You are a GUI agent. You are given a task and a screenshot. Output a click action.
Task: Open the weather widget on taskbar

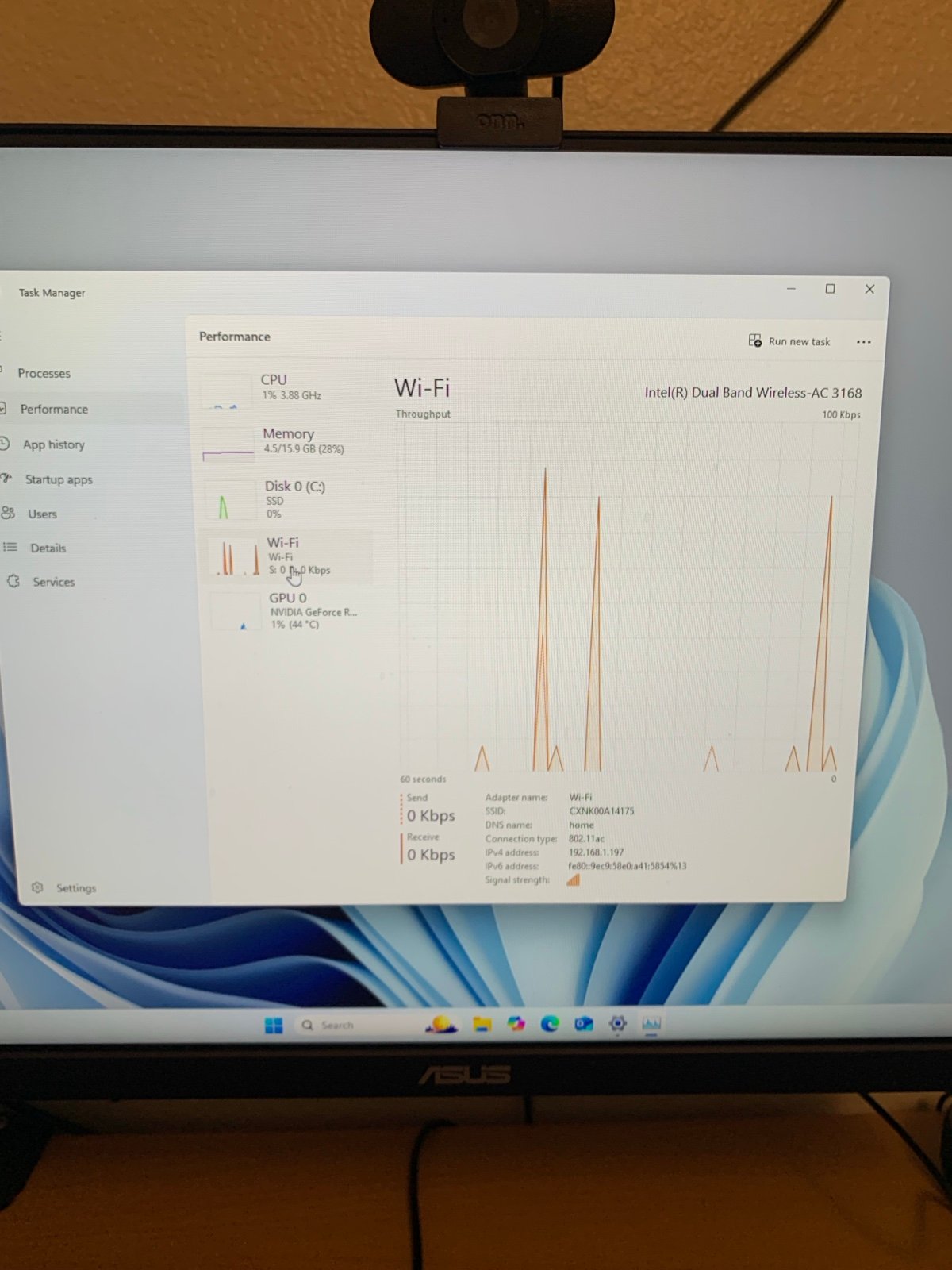(441, 1025)
